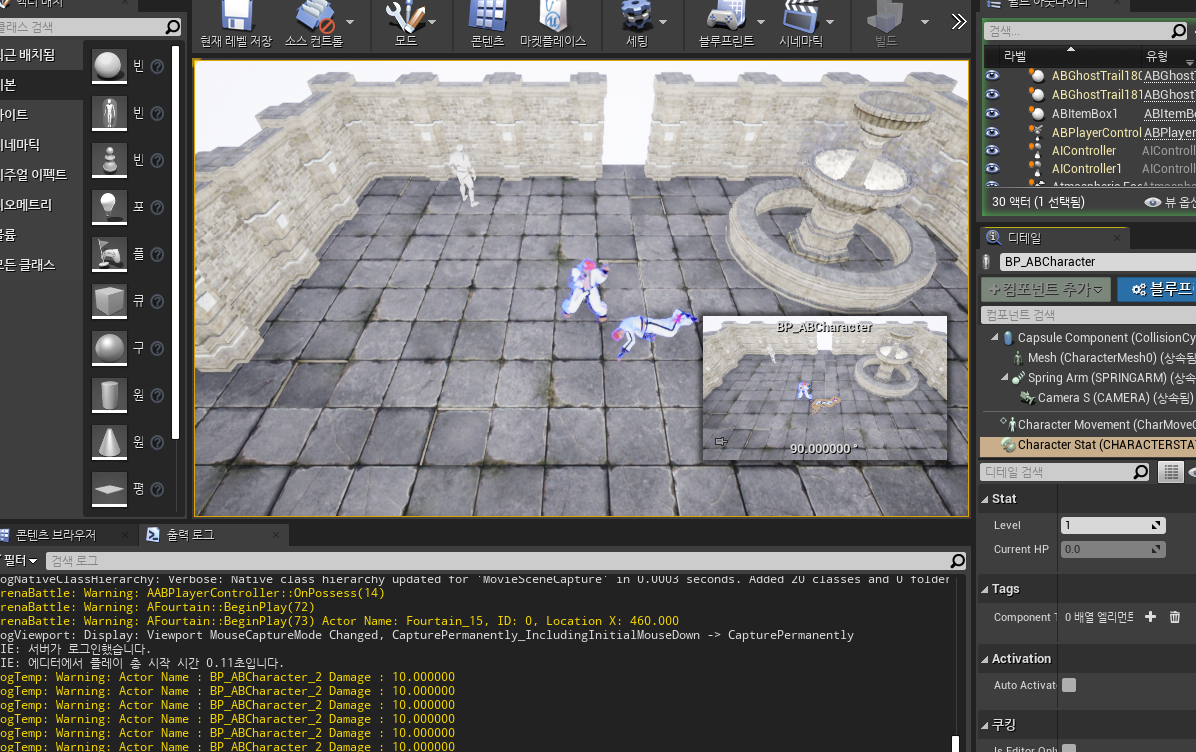Toggle visibility of ABPlayerController
The width and height of the screenshot is (1196, 752).
[992, 132]
